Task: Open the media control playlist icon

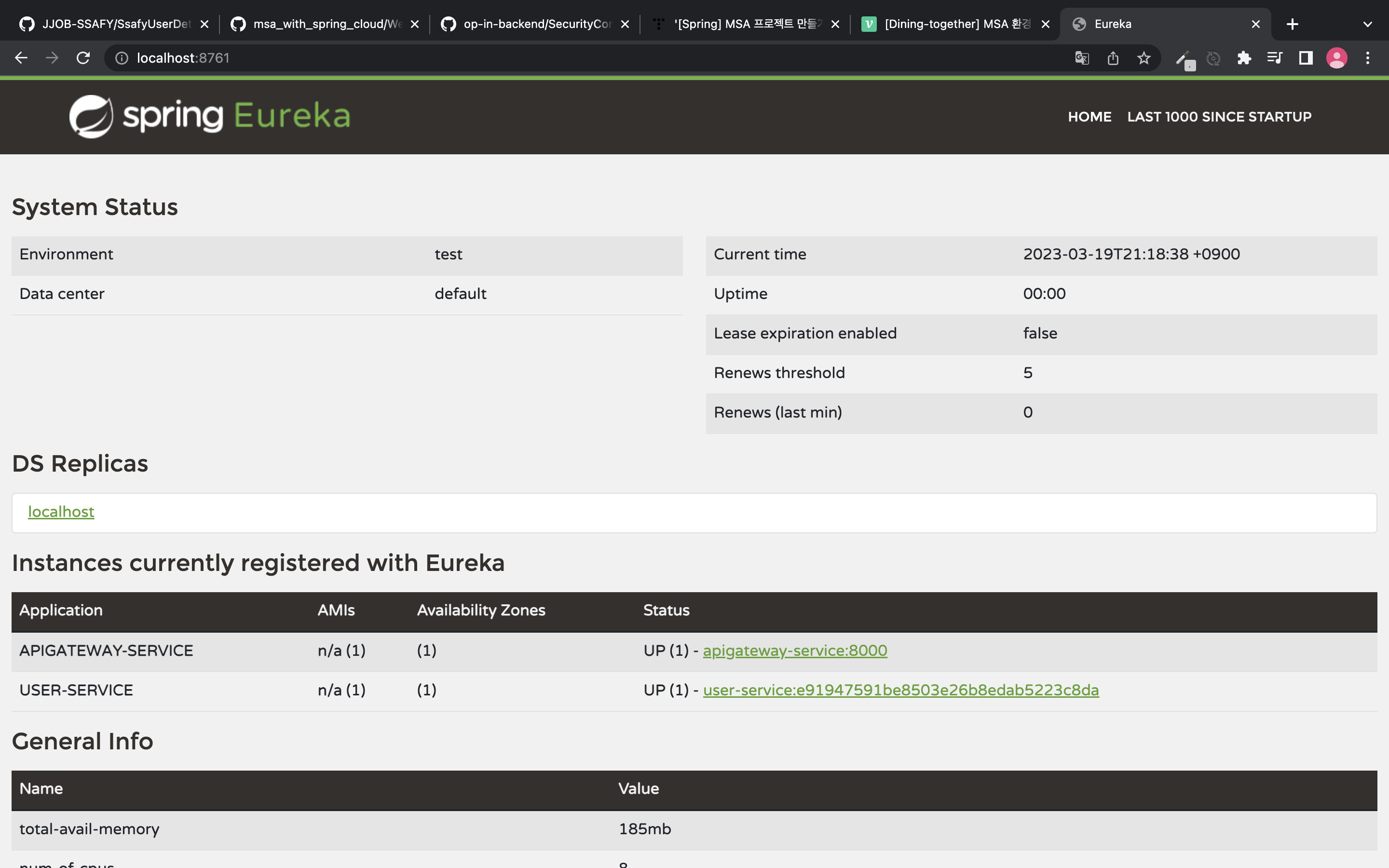Action: [x=1275, y=58]
